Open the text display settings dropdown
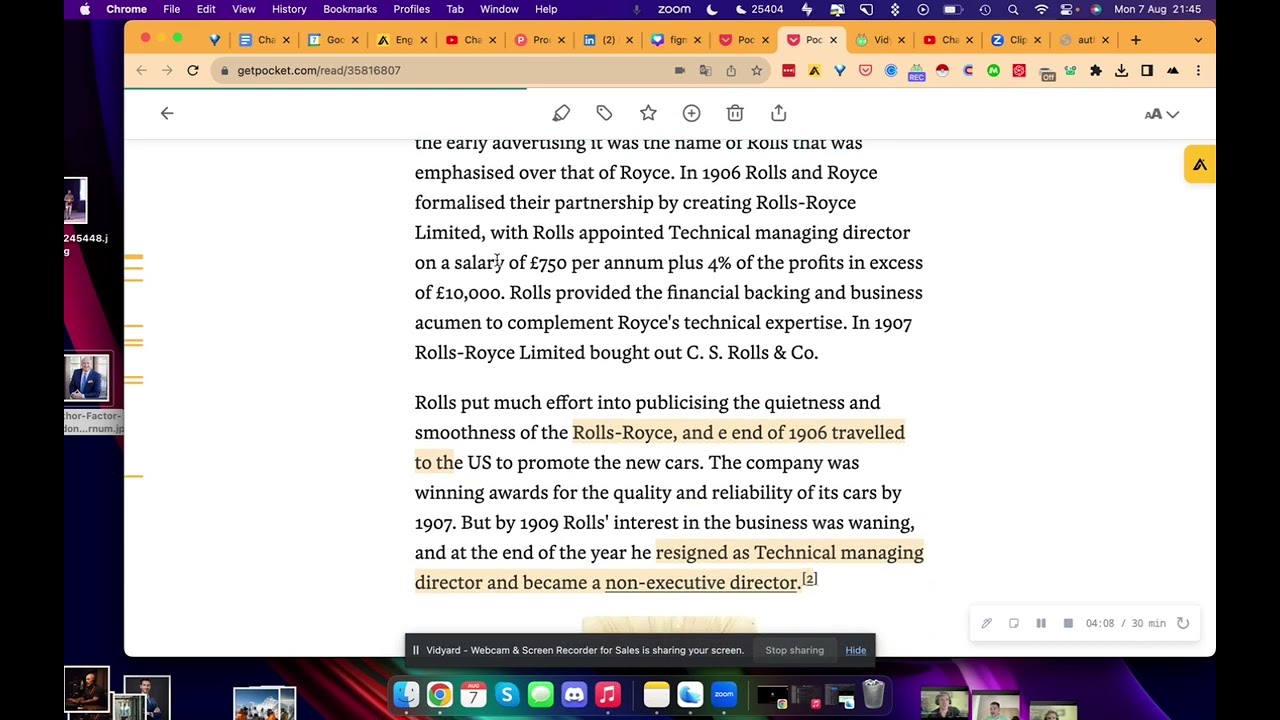 point(1162,114)
